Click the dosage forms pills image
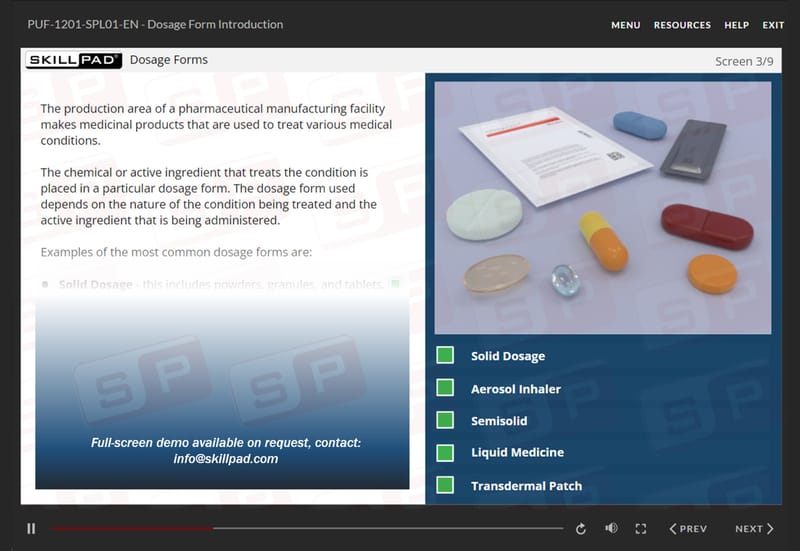 click(x=603, y=208)
